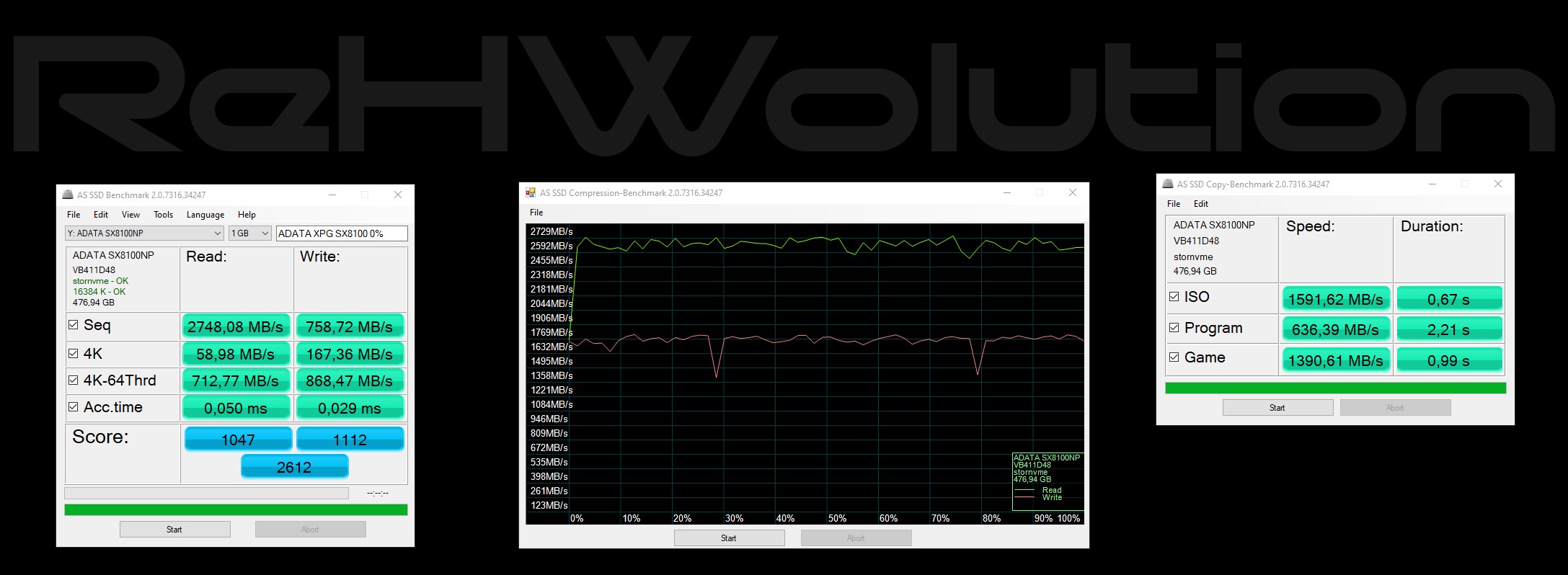
Task: Click 4K write result 167,36 MB/s
Action: pos(350,354)
